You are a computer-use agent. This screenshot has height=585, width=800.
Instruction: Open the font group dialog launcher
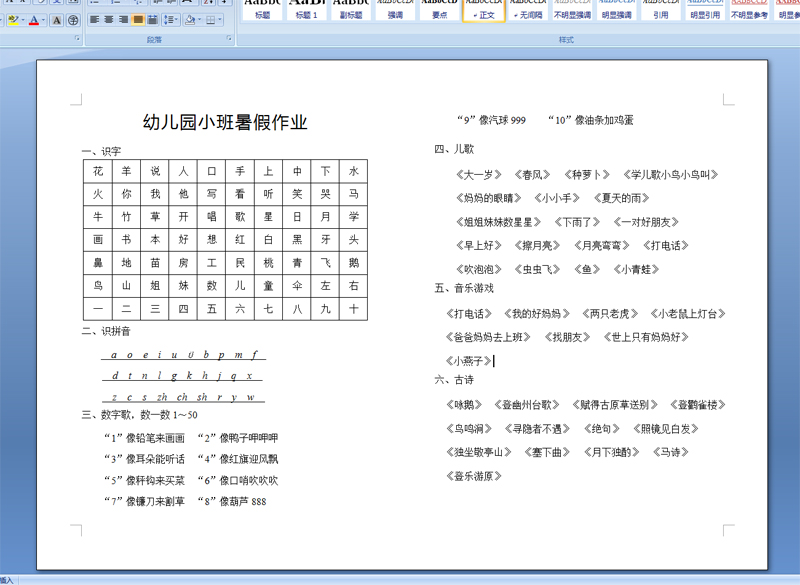[78, 38]
